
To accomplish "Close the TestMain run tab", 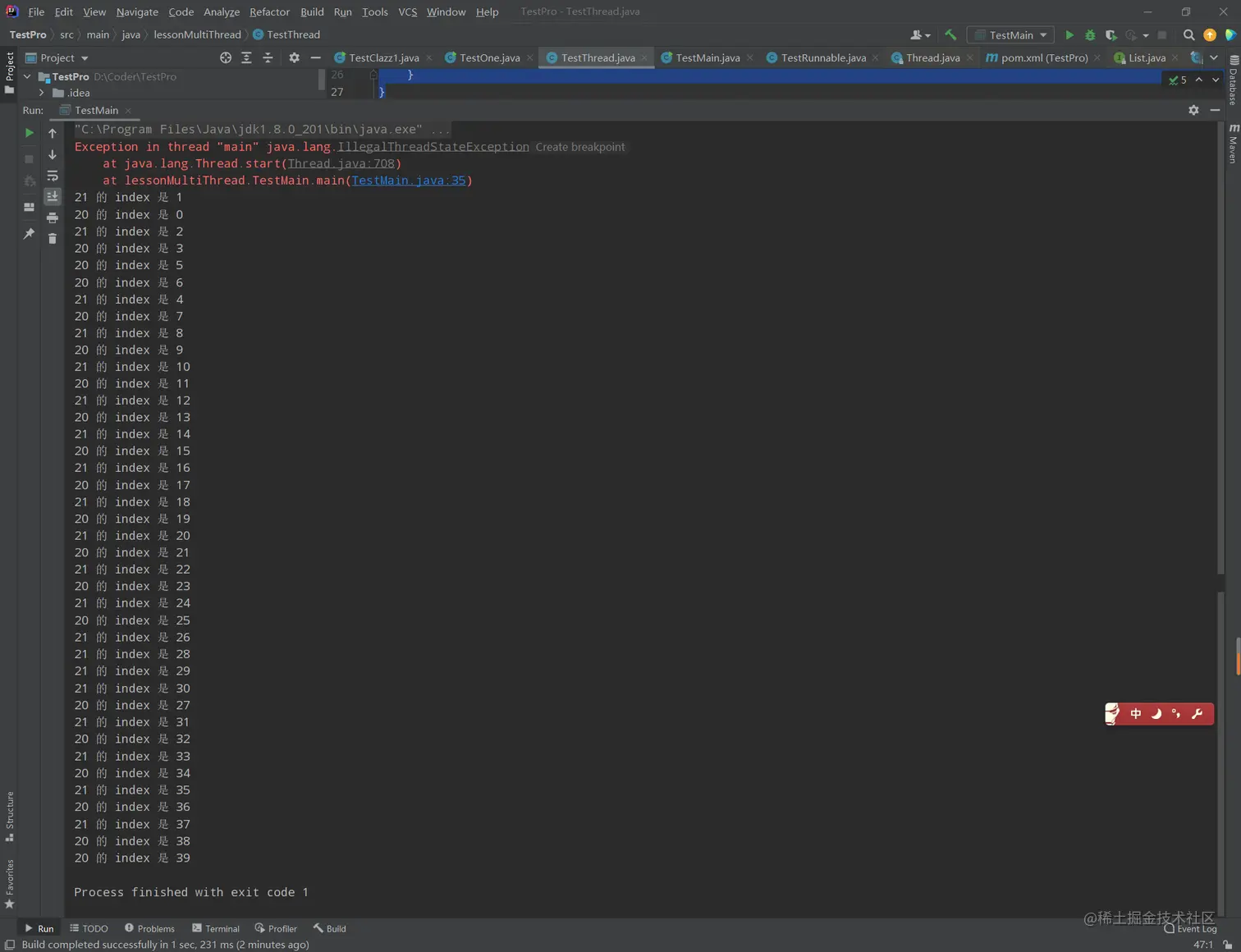I will (x=129, y=110).
